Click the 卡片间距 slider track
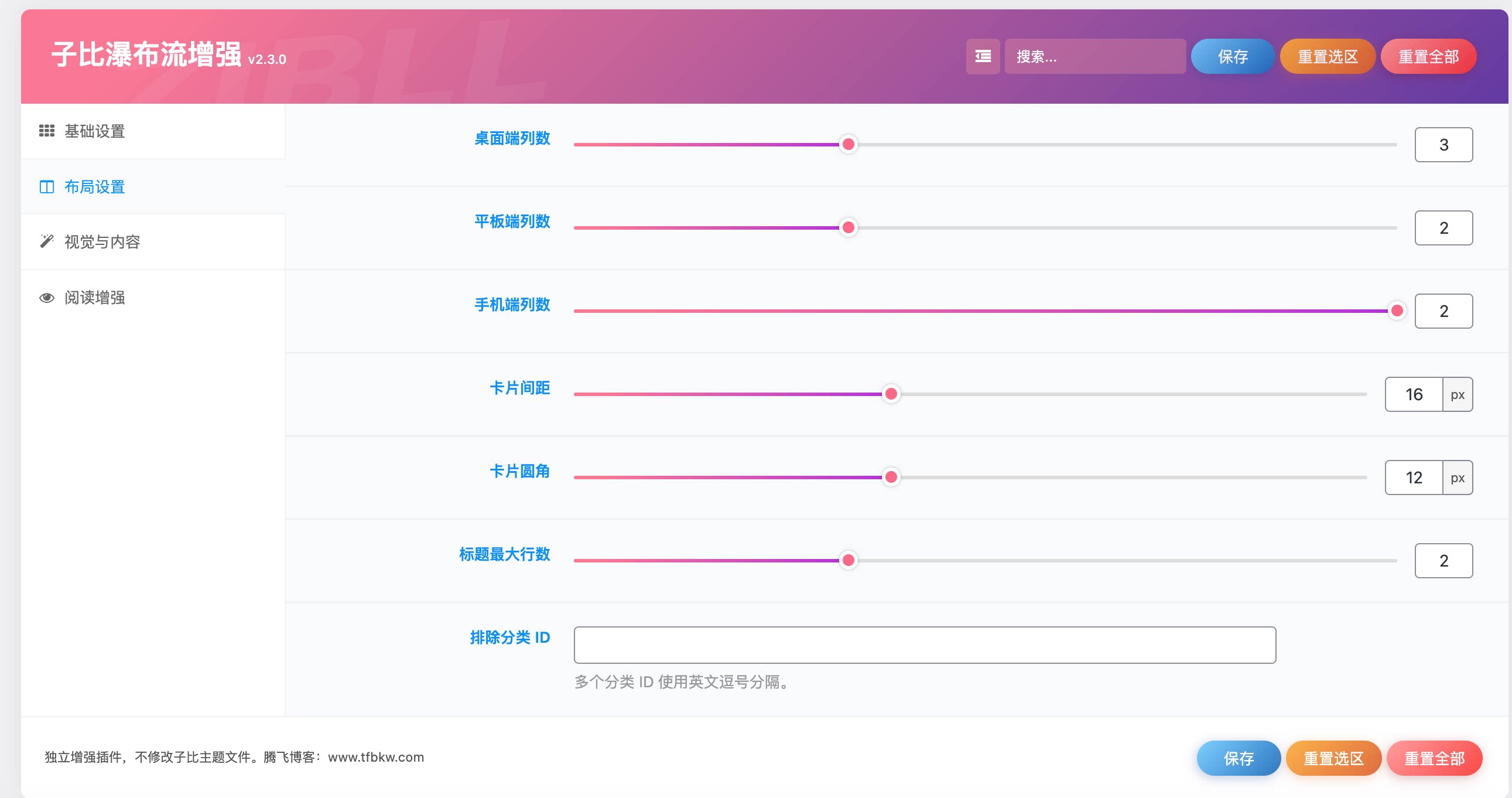The image size is (1512, 798). [970, 394]
